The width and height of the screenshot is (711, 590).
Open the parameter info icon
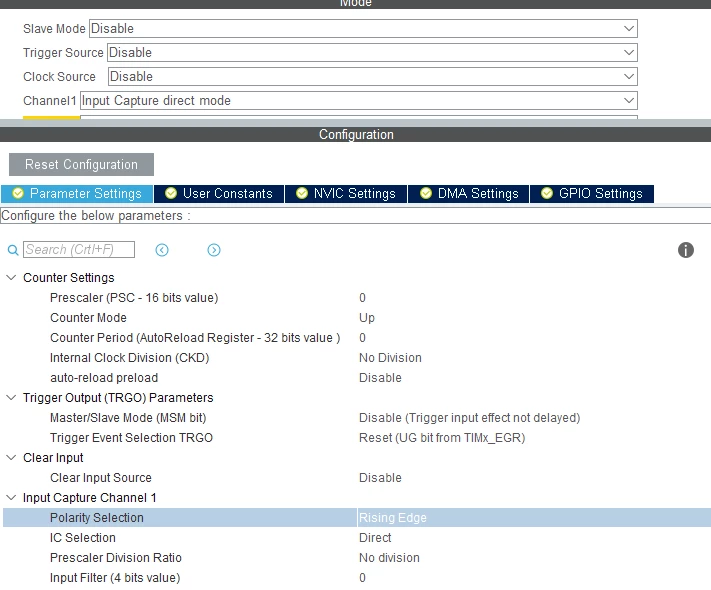[x=686, y=250]
